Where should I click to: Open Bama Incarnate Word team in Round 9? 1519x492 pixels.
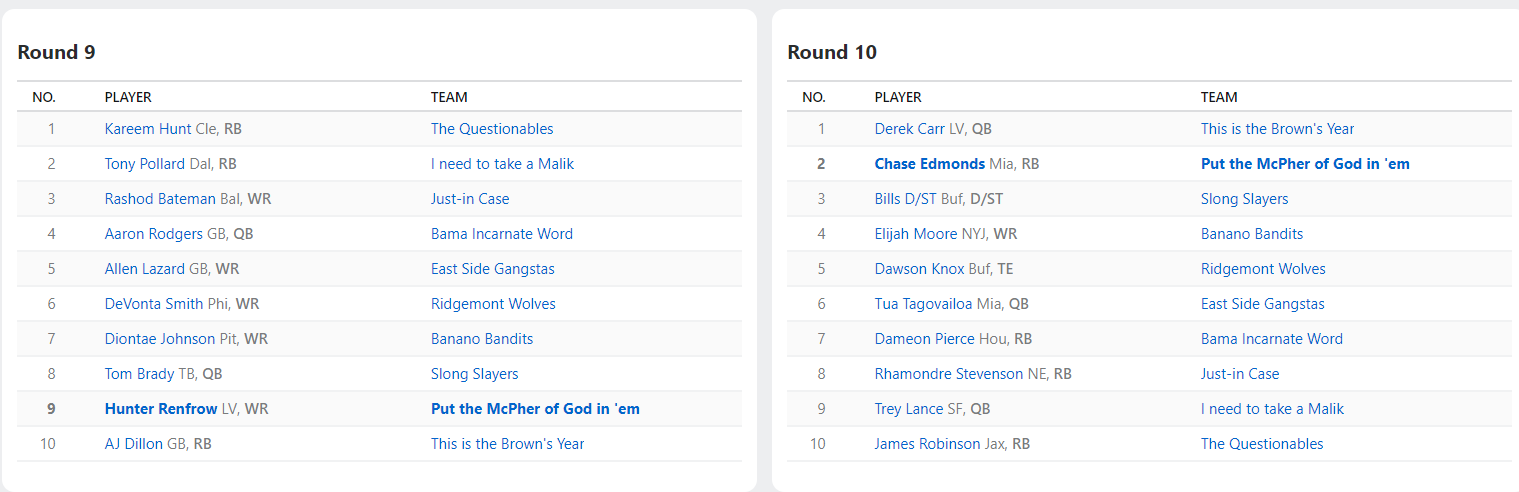point(502,234)
